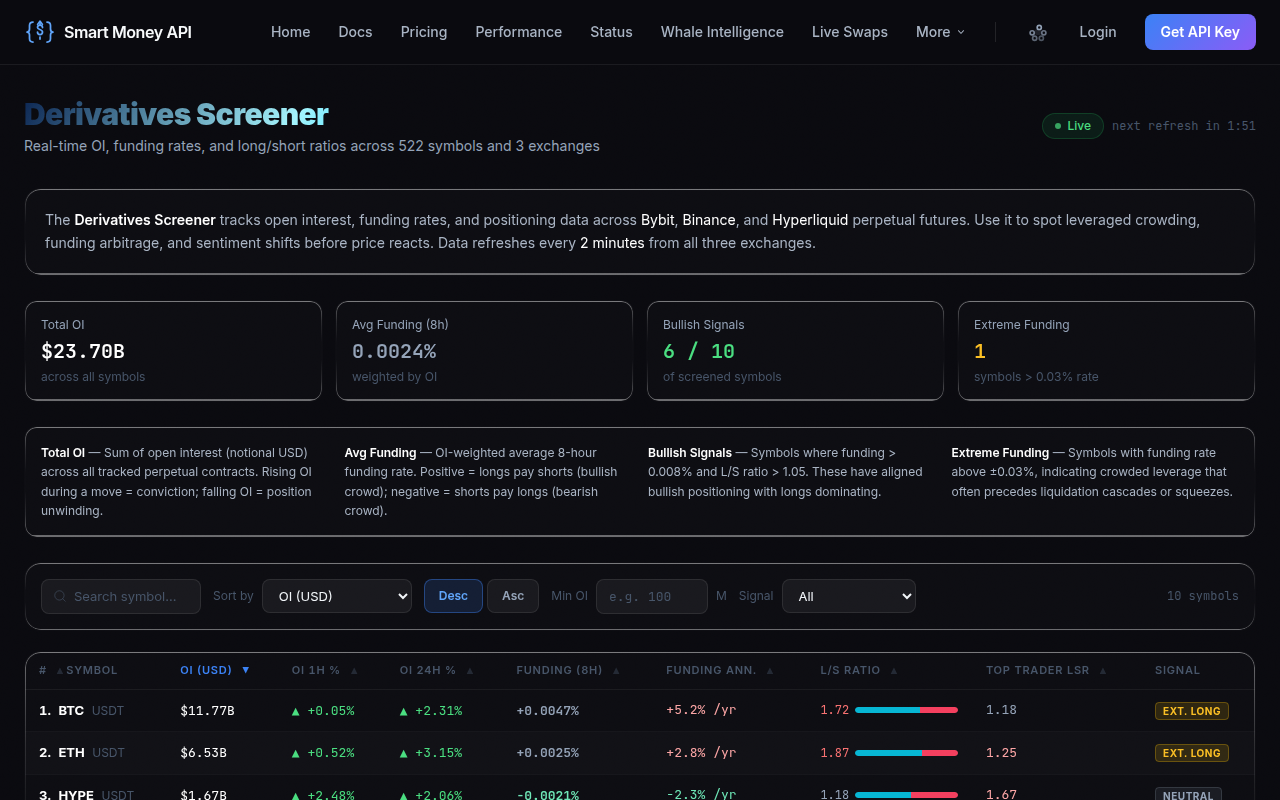
Task: Click the SYMBOL column header
Action: 91,670
